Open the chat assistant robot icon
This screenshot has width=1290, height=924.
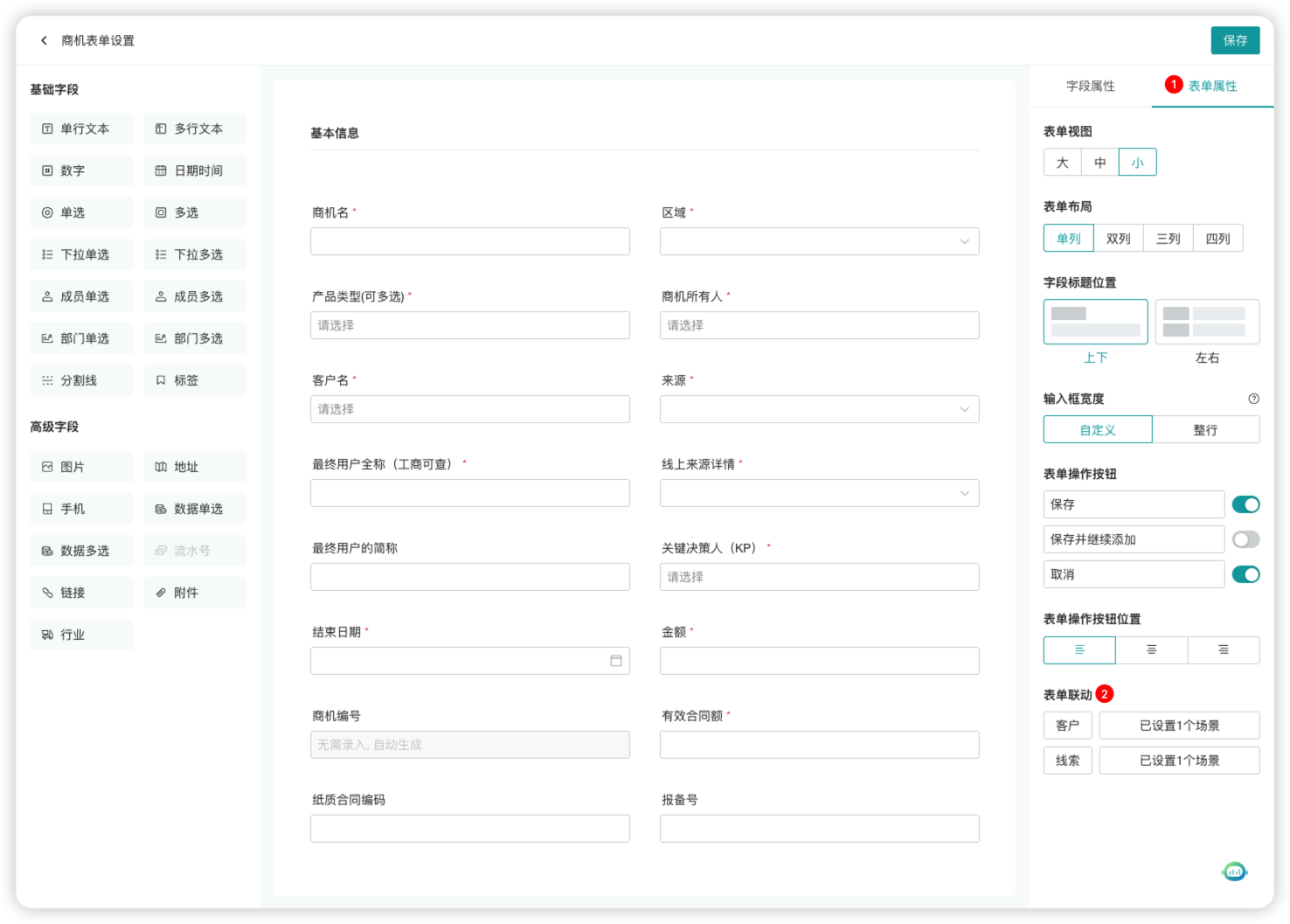point(1234,872)
